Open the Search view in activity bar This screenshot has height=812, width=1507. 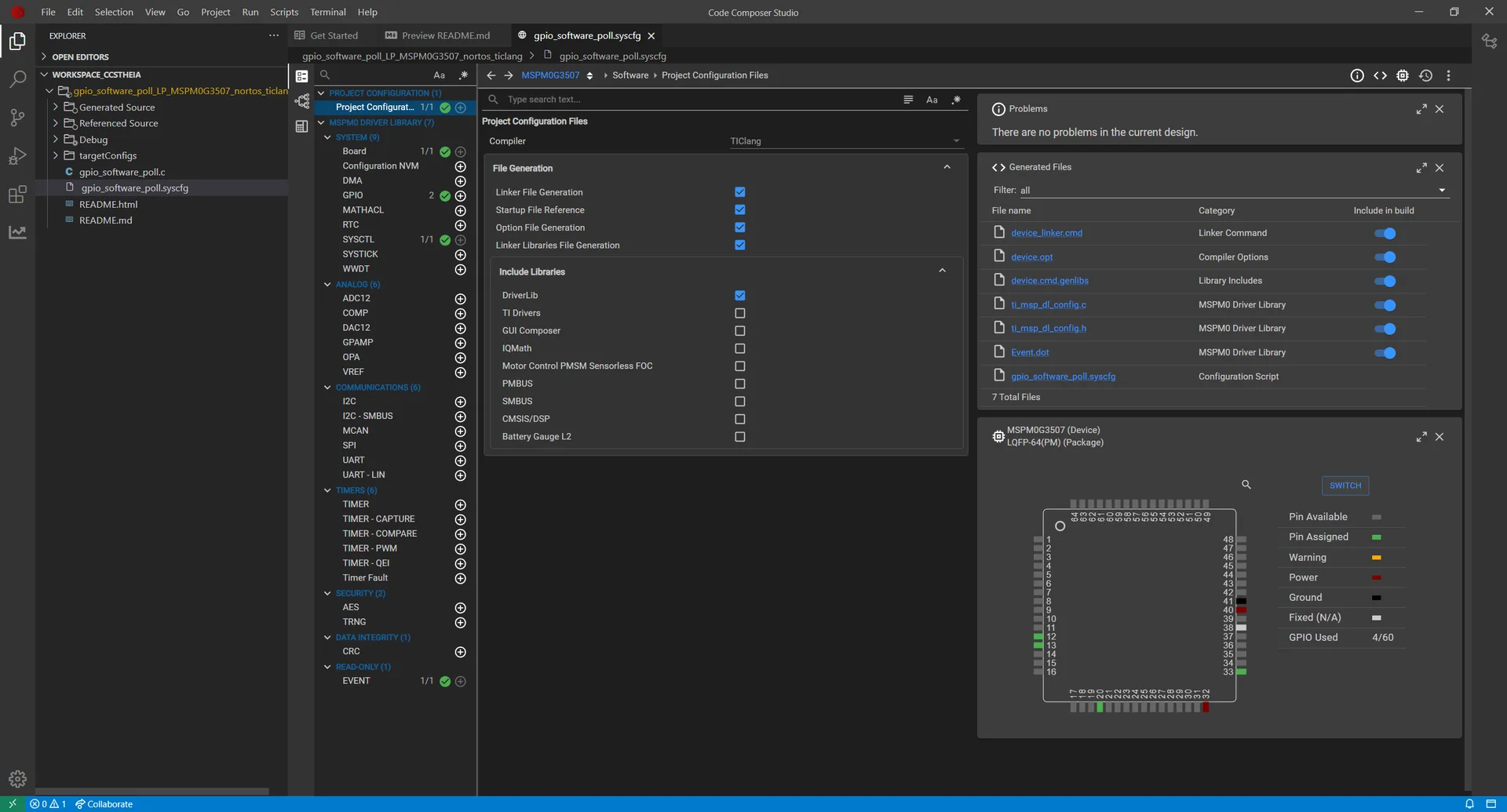[x=17, y=79]
